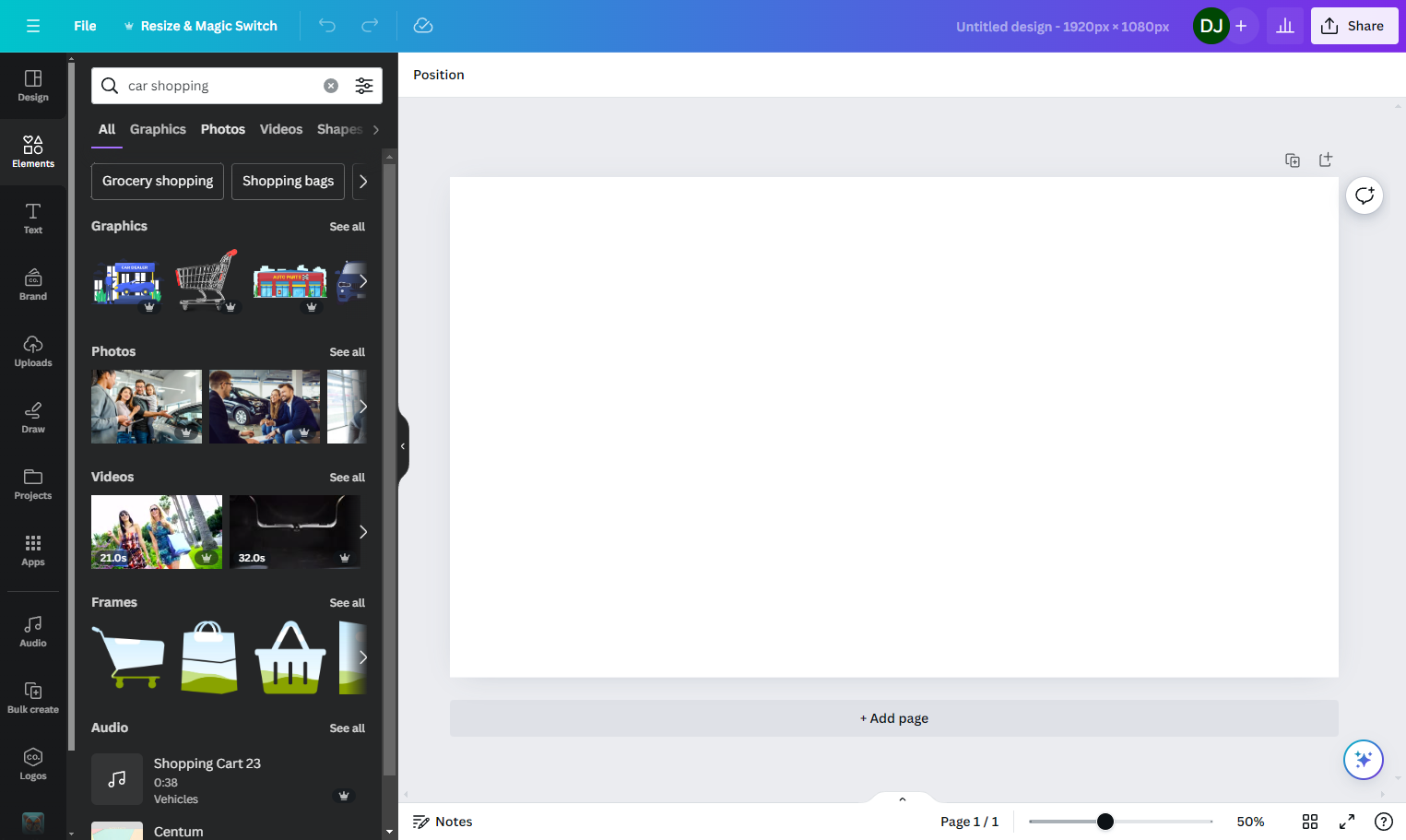Open the hamburger main menu

coord(33,26)
